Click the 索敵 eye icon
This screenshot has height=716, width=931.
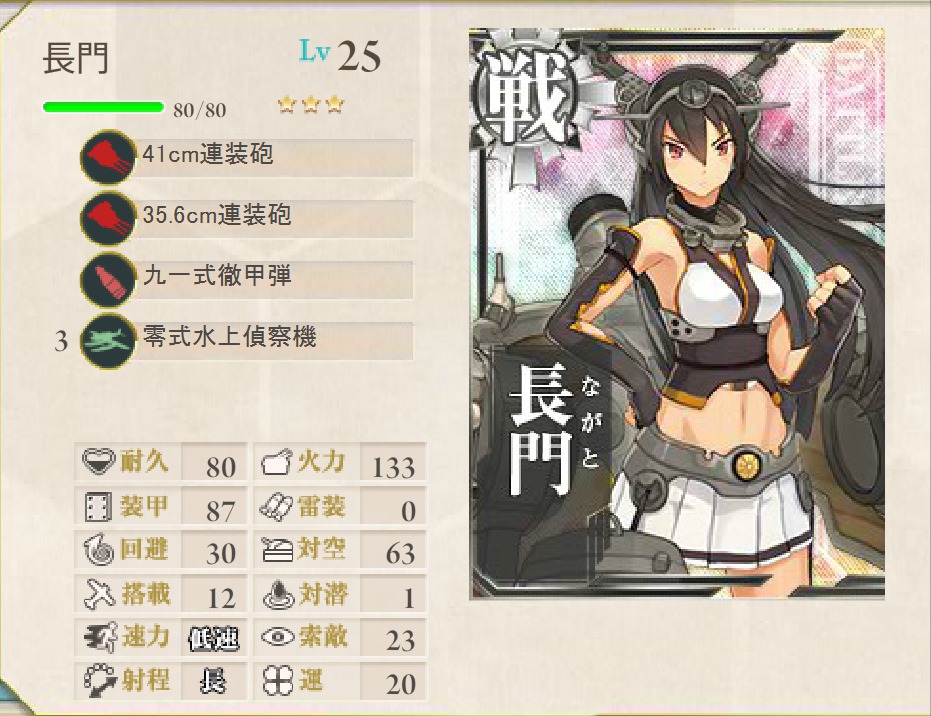[277, 637]
